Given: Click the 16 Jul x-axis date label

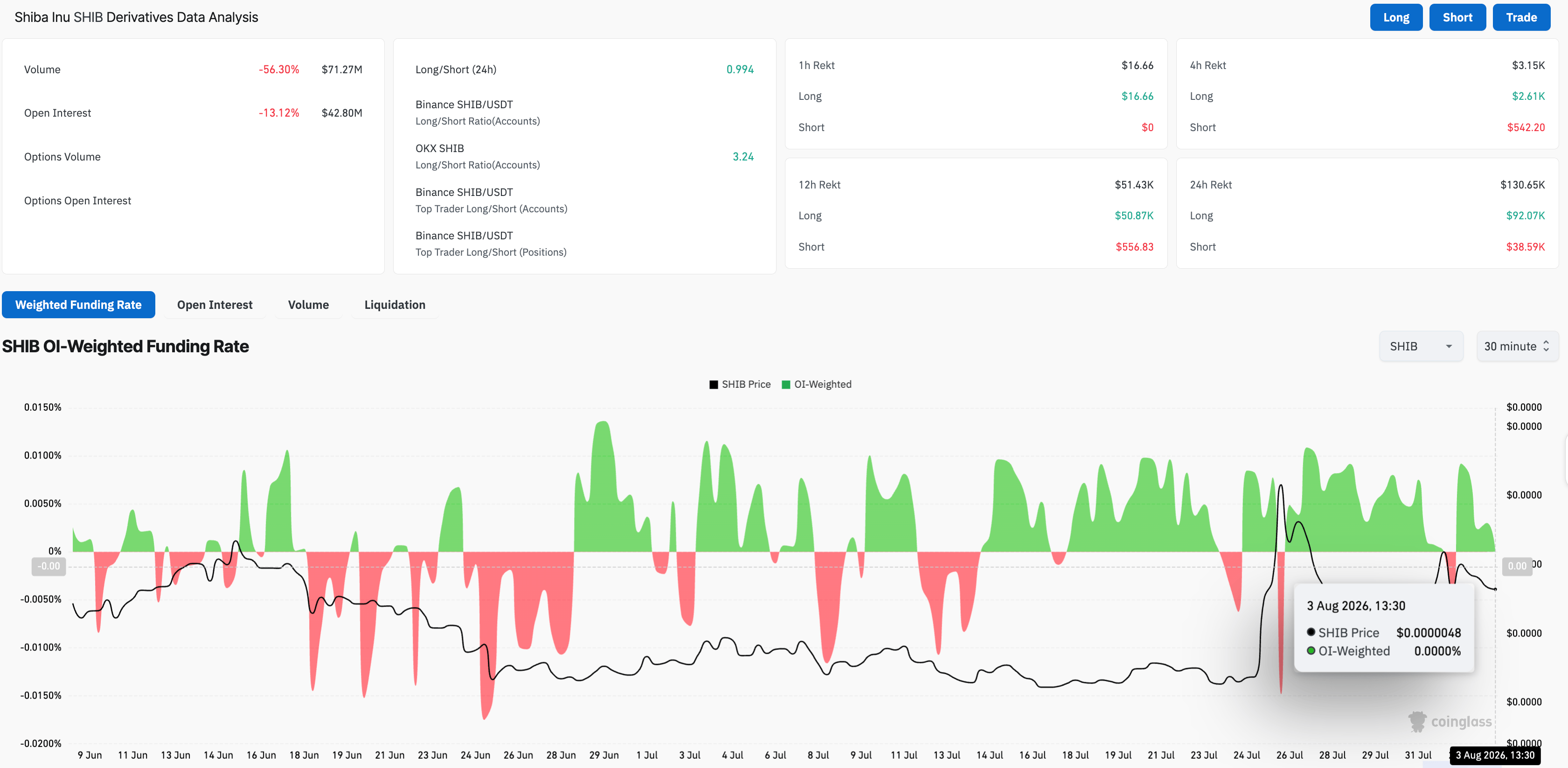Looking at the screenshot, I should tap(1032, 755).
